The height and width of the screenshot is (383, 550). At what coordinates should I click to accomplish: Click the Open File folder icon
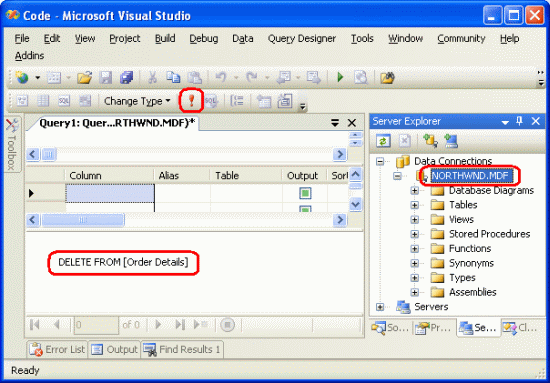(85, 78)
